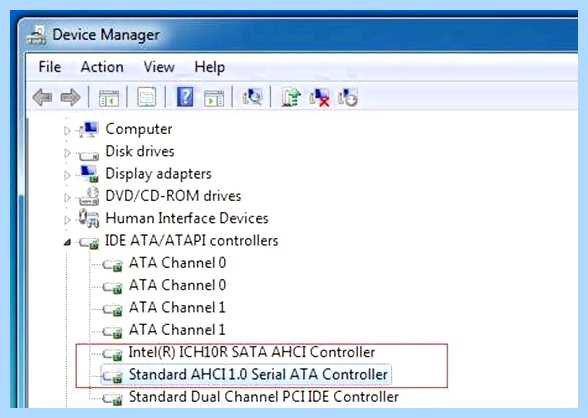
Task: Click the blue Help question mark icon
Action: tap(185, 97)
